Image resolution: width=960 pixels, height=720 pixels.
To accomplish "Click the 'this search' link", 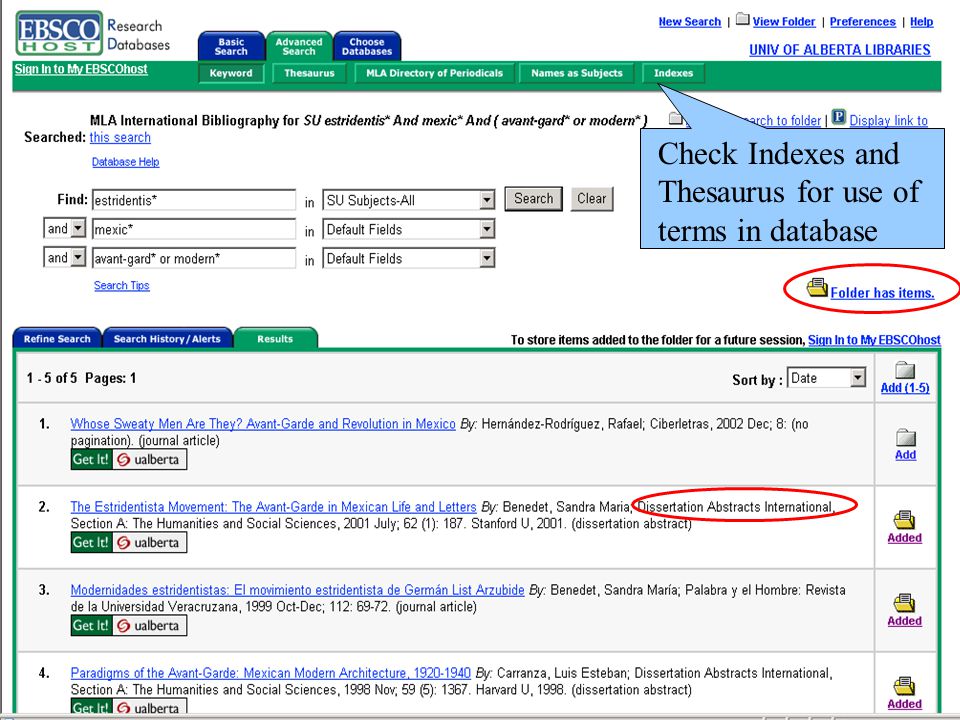I will click(x=120, y=137).
